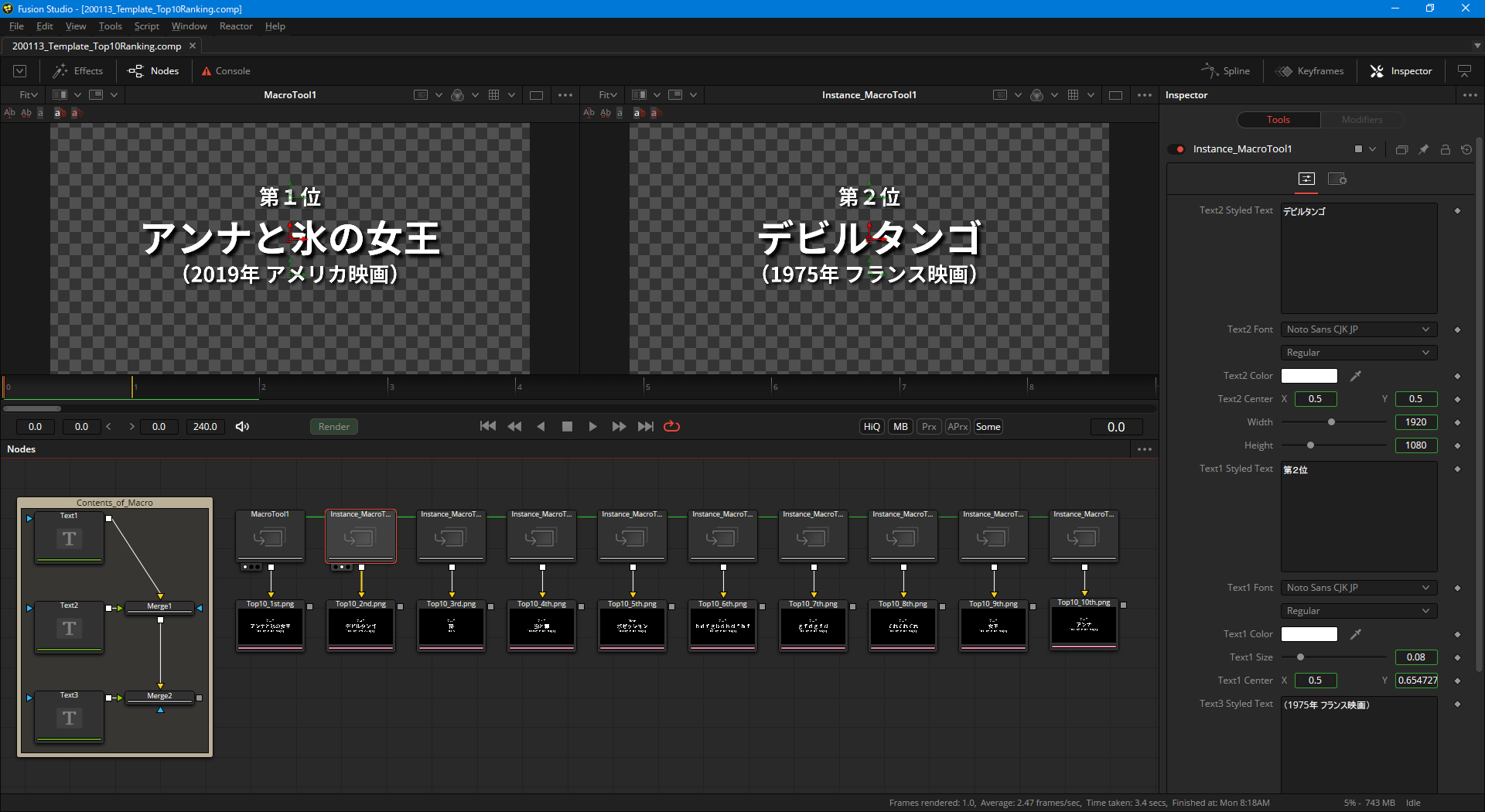The height and width of the screenshot is (812, 1485).
Task: Expand the left viewer channel options arrow
Action: coord(475,95)
